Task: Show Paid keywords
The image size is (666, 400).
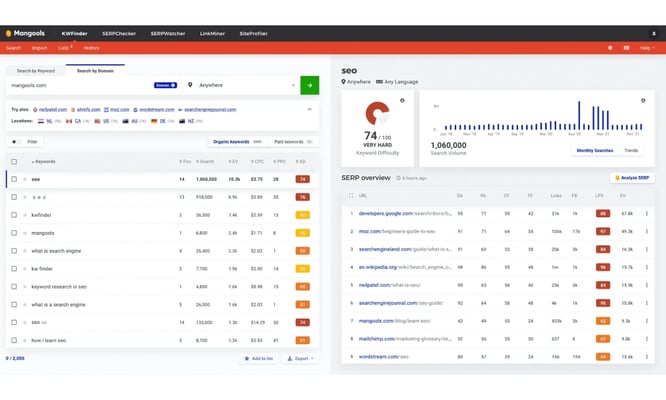Action: tap(293, 142)
